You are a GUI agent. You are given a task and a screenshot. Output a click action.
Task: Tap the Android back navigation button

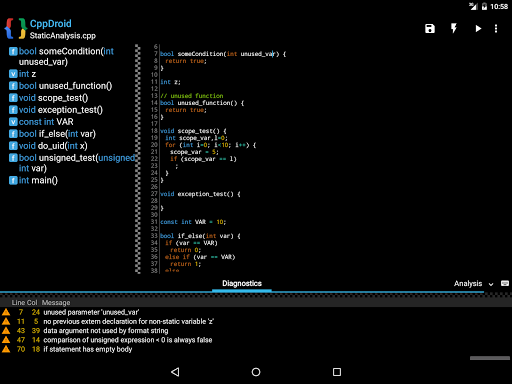(175, 372)
